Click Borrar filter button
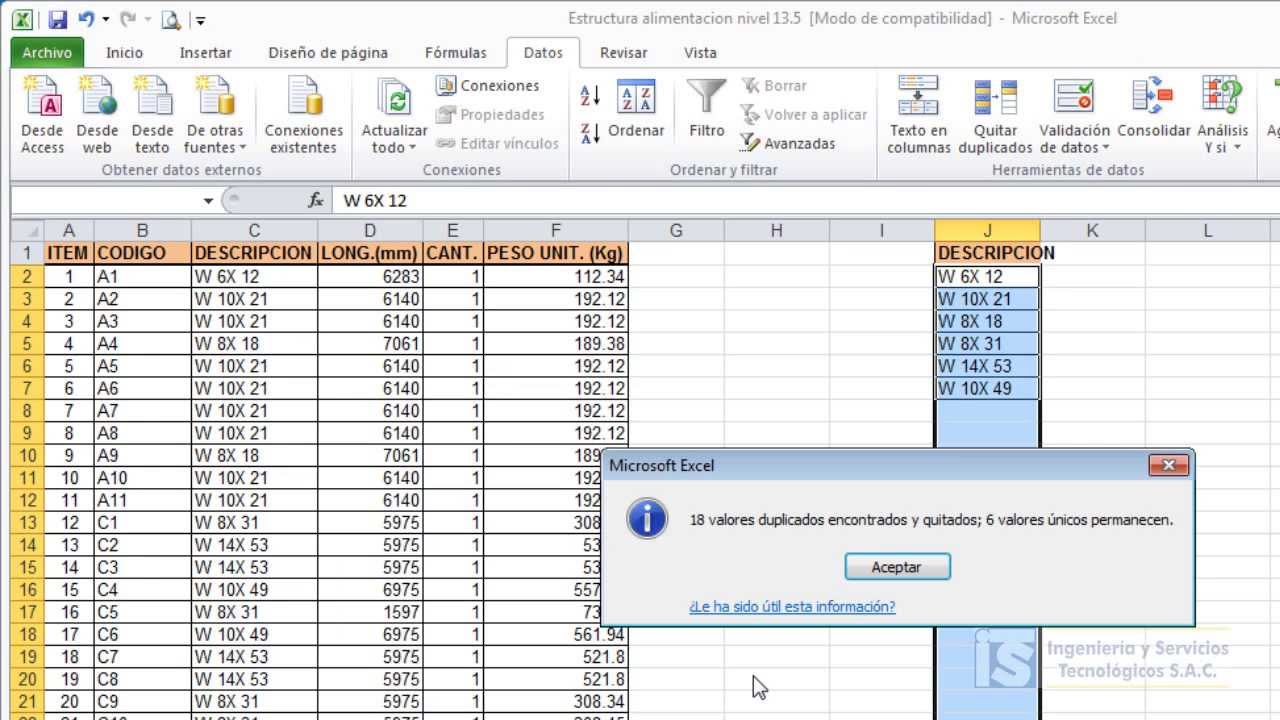 (x=774, y=86)
